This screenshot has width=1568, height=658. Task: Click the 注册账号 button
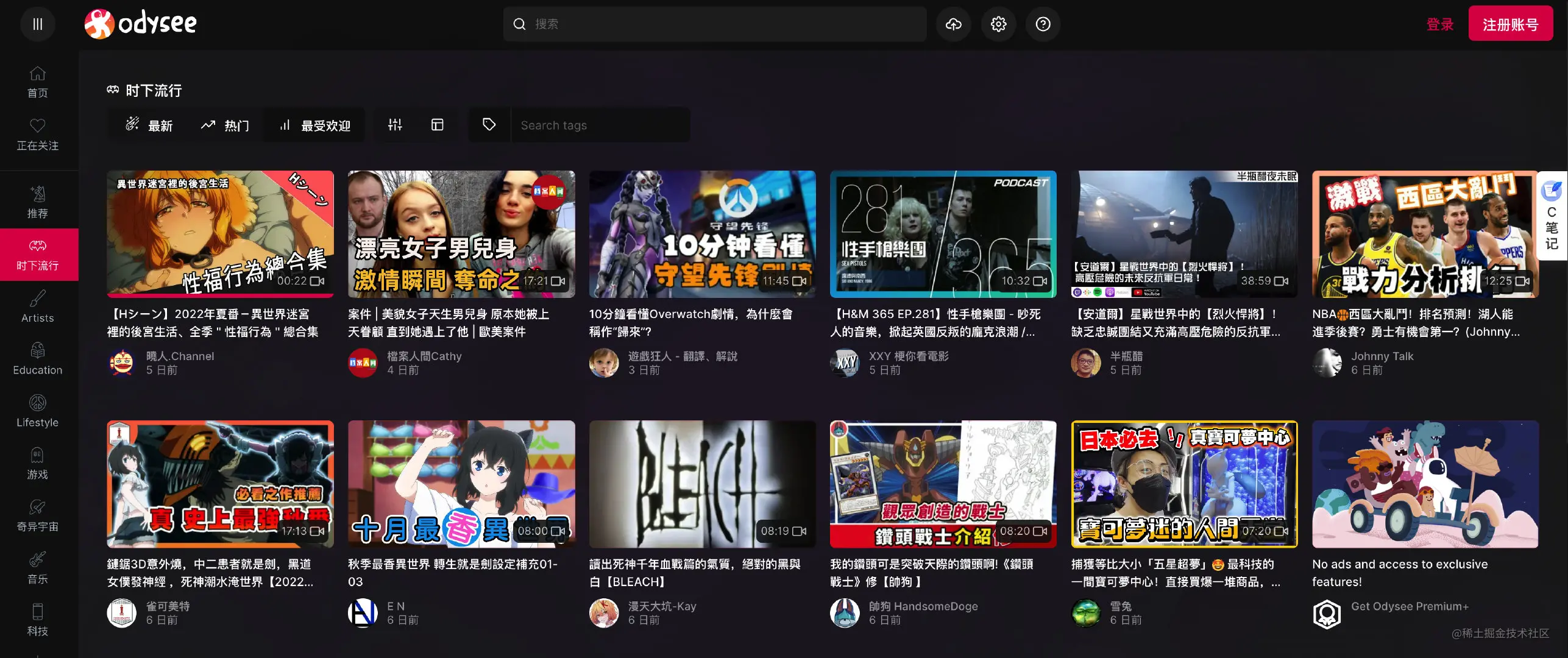(x=1510, y=24)
